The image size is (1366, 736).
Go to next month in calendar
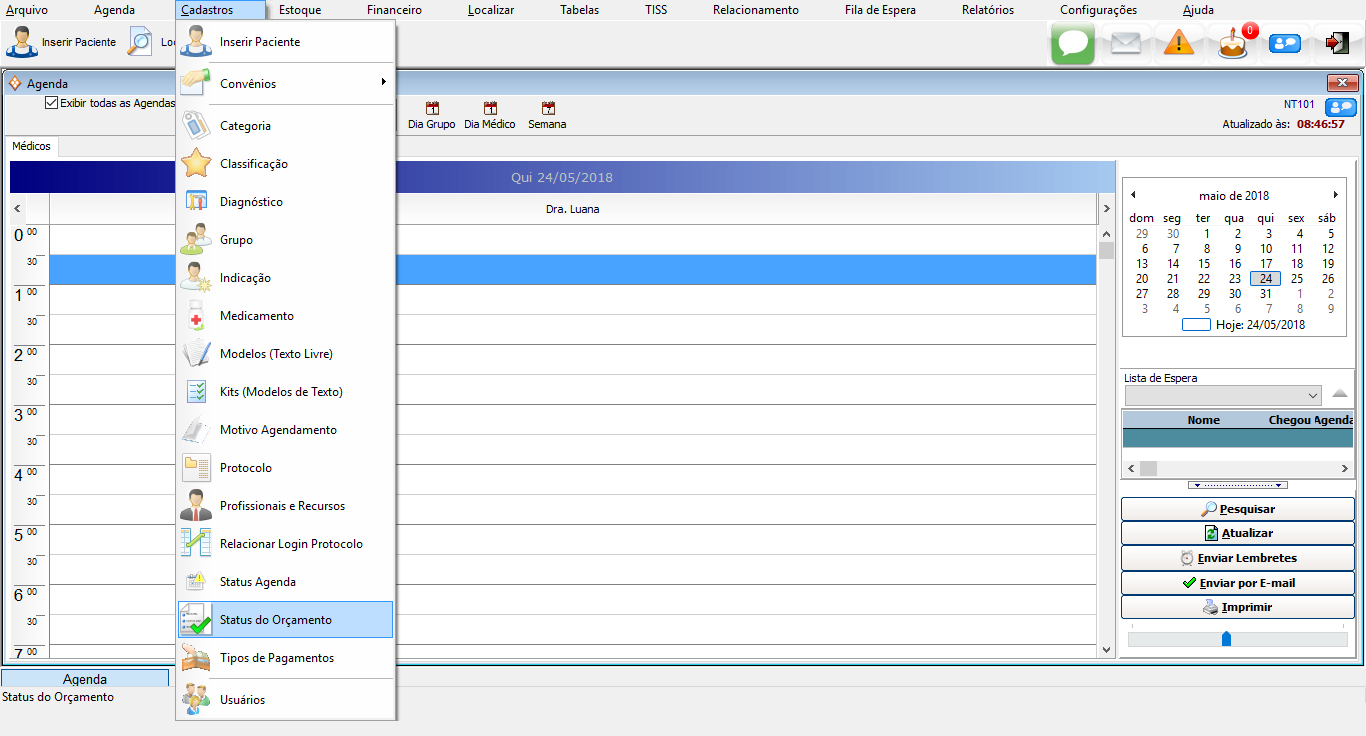[x=1335, y=195]
